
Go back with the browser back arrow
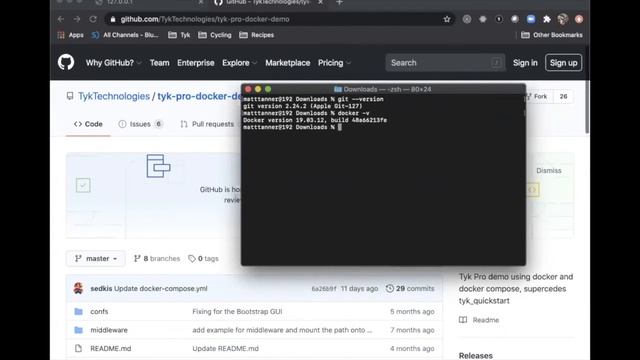[x=61, y=19]
